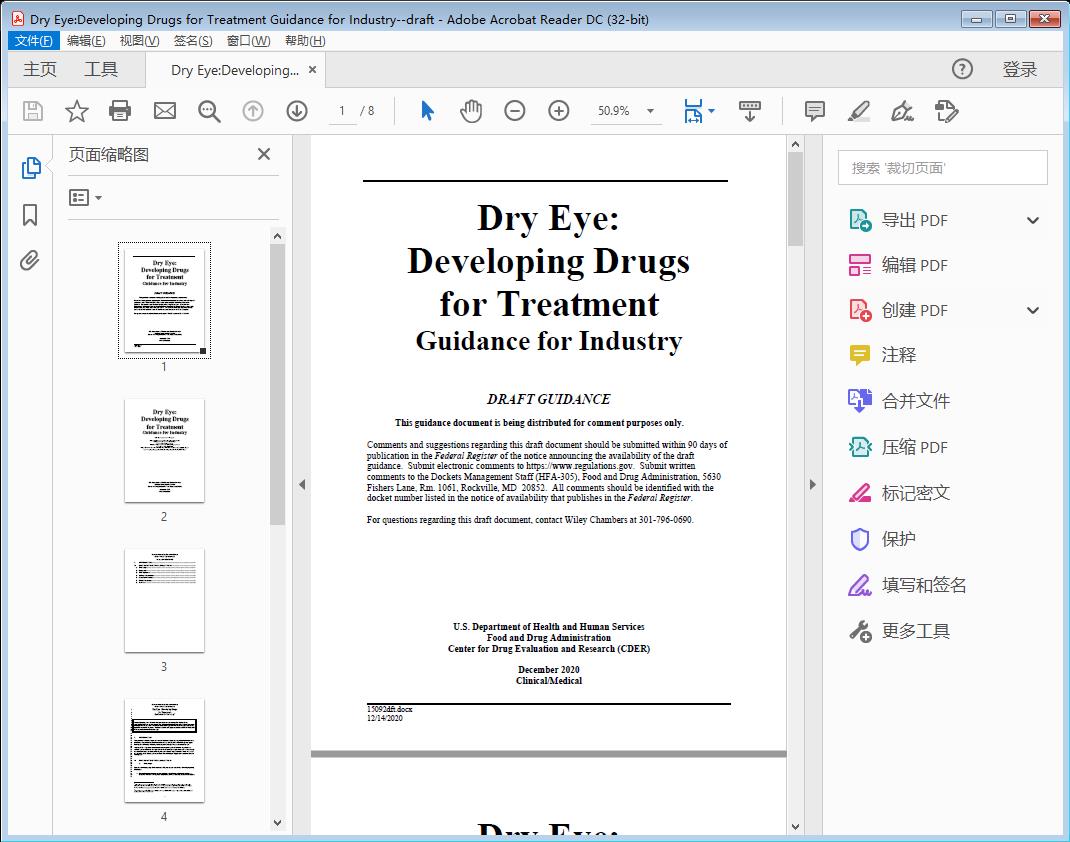Print the current PDF document
Image resolution: width=1070 pixels, height=842 pixels.
[x=120, y=110]
